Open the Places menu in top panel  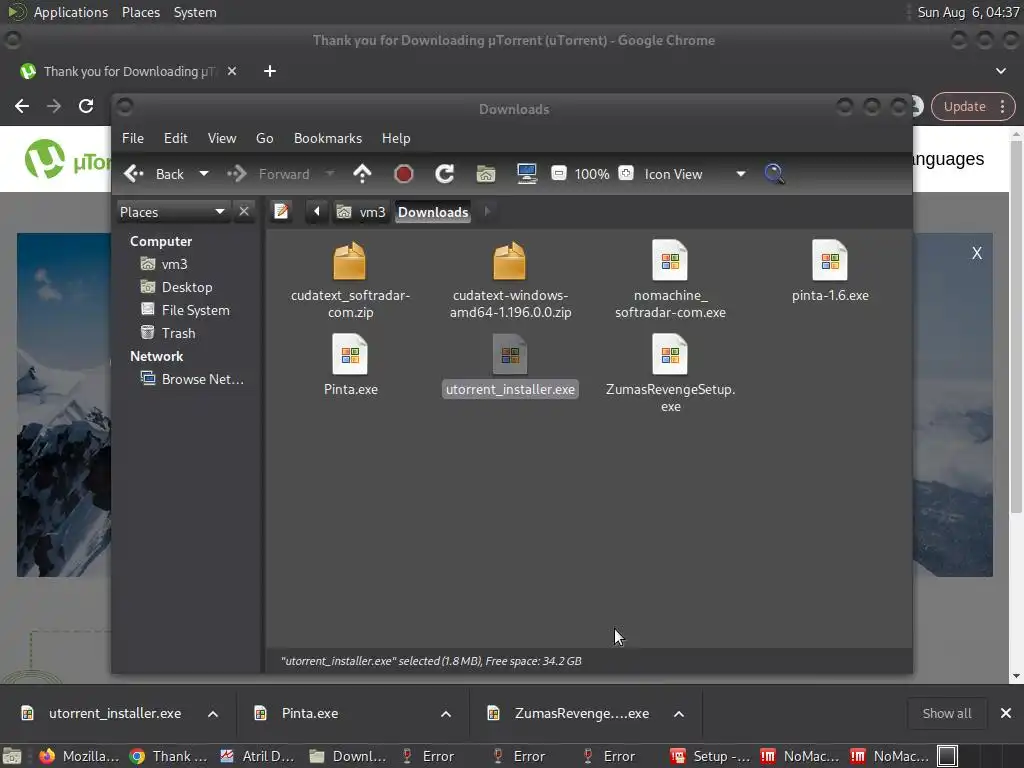coord(140,12)
